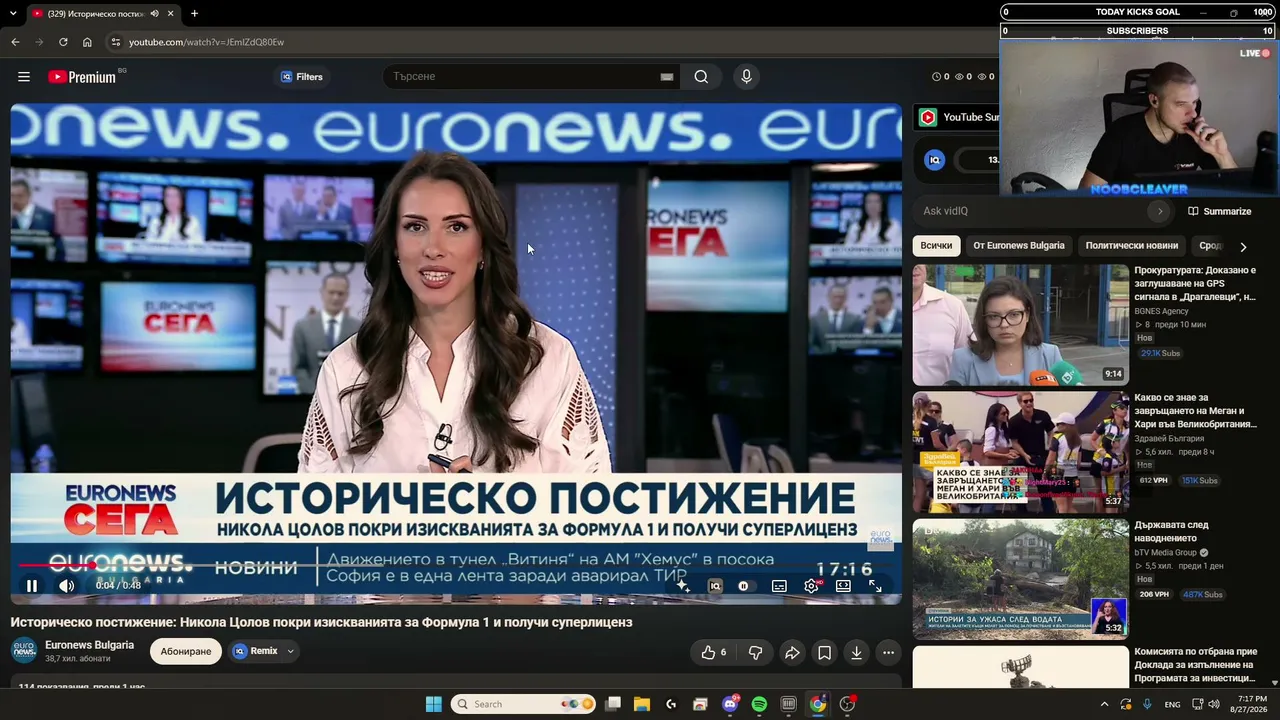1280x720 pixels.
Task: Like the video
Action: point(713,653)
